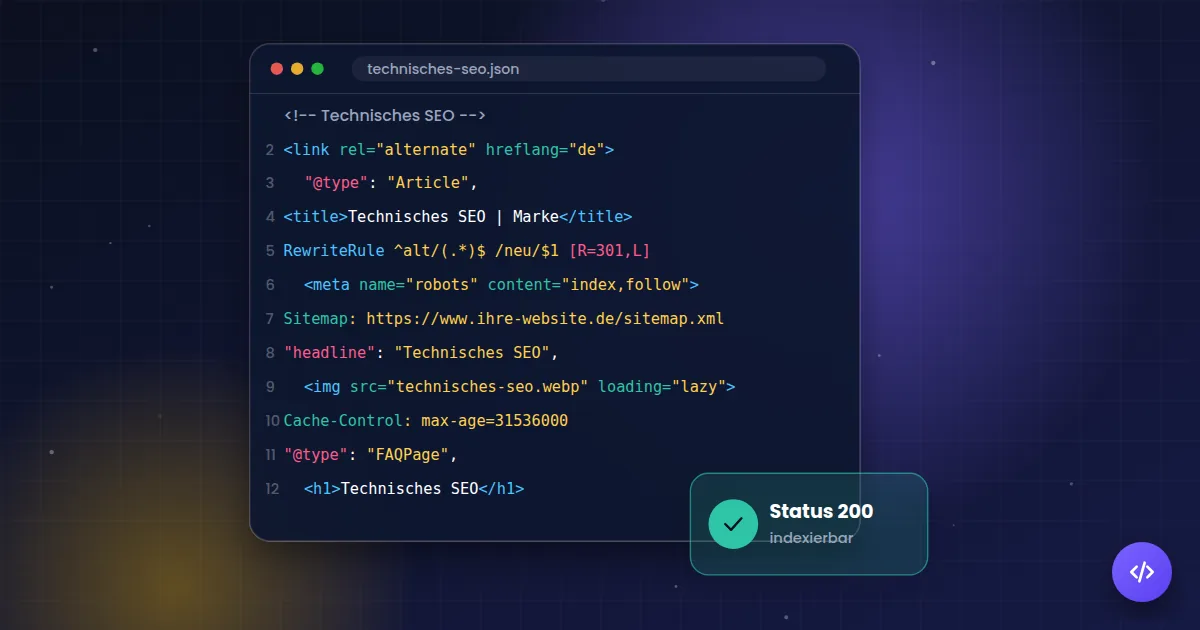Open the sitemap.xml URL in the Sitemap line
Screen dimensions: 1200x630
click(545, 319)
